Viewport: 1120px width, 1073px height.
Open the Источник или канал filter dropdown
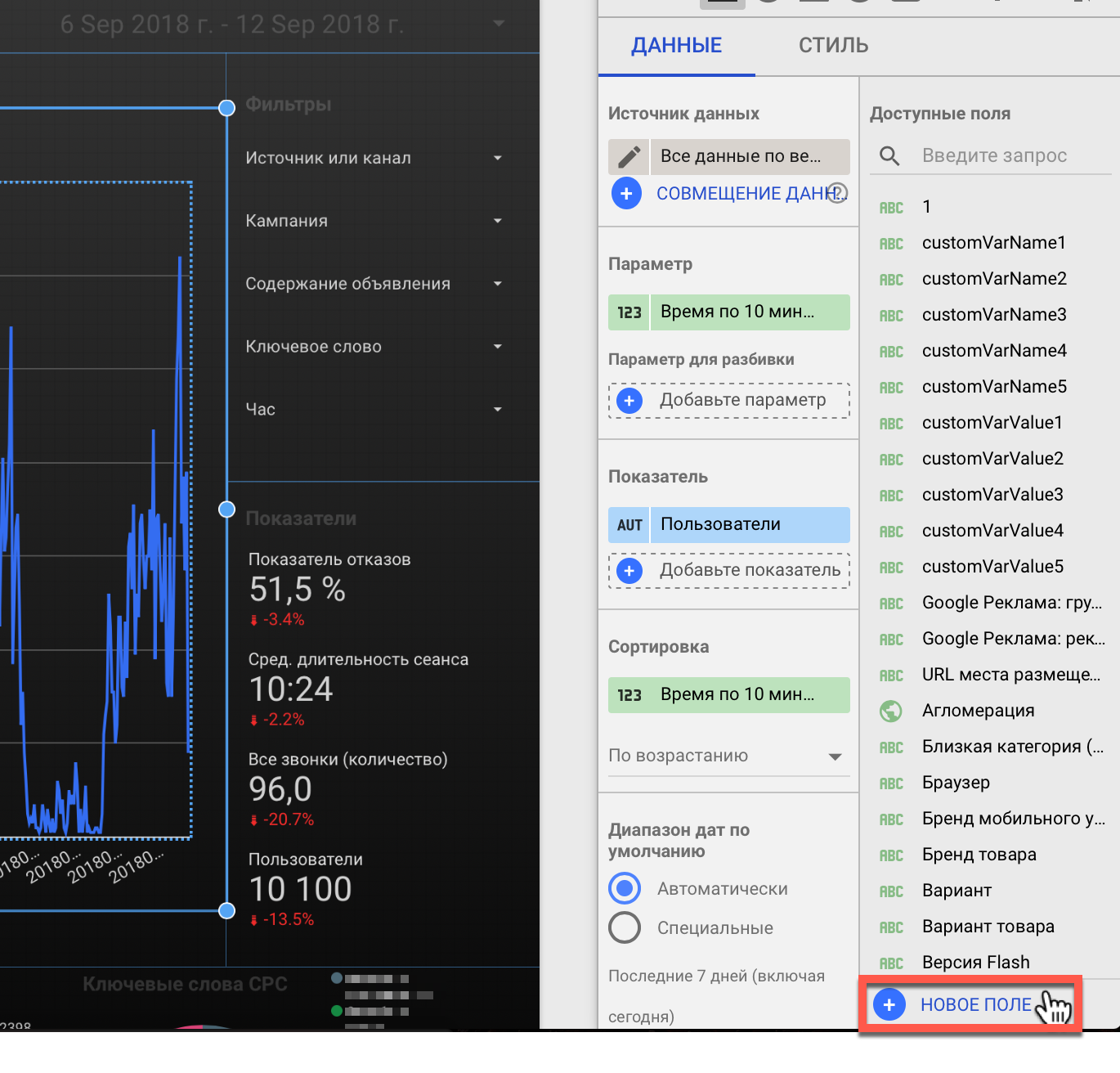pyautogui.click(x=374, y=158)
